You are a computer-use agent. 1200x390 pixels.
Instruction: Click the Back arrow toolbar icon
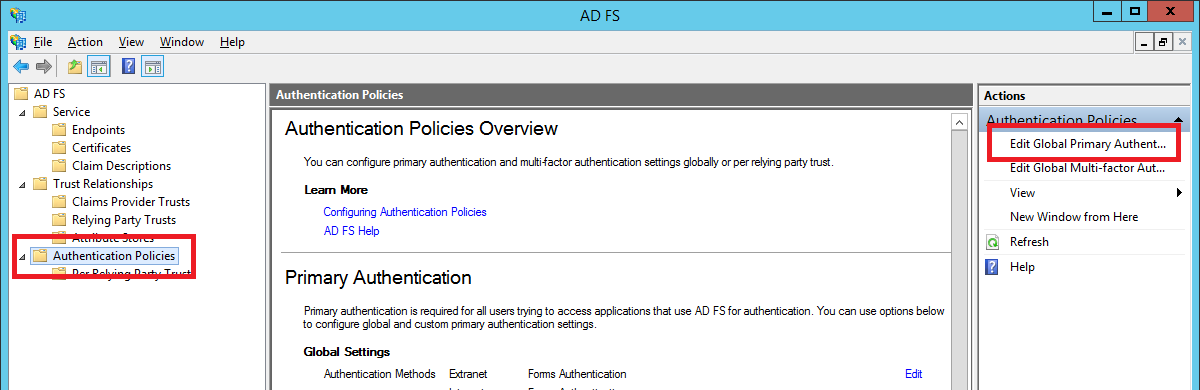pyautogui.click(x=21, y=67)
